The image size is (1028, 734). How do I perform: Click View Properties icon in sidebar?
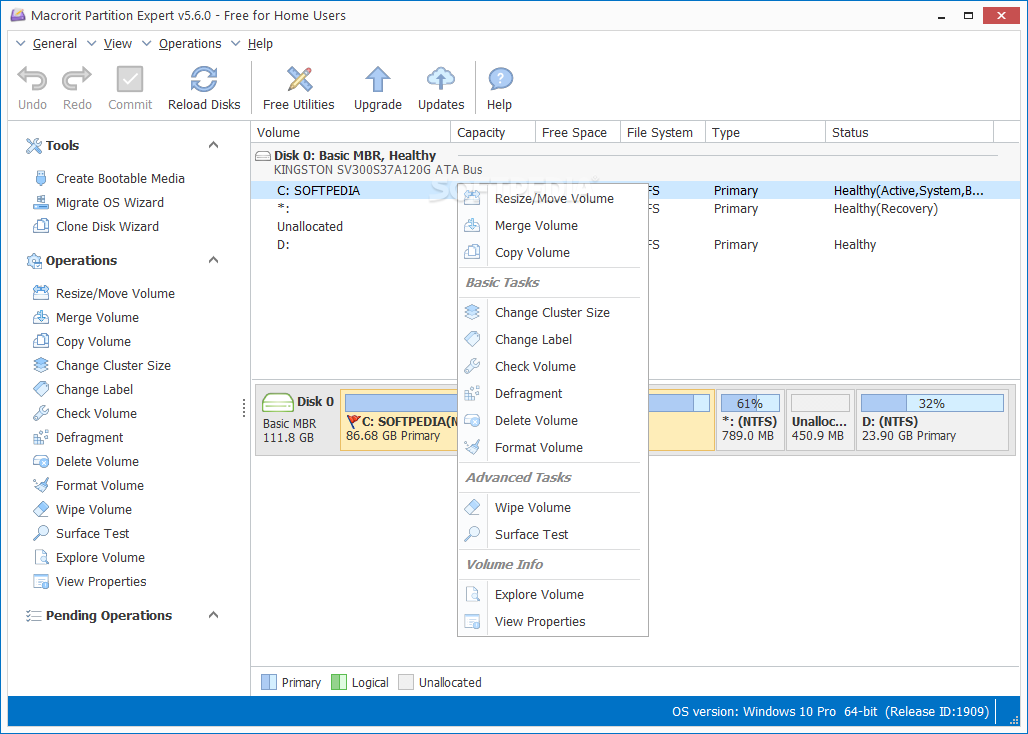pos(41,581)
